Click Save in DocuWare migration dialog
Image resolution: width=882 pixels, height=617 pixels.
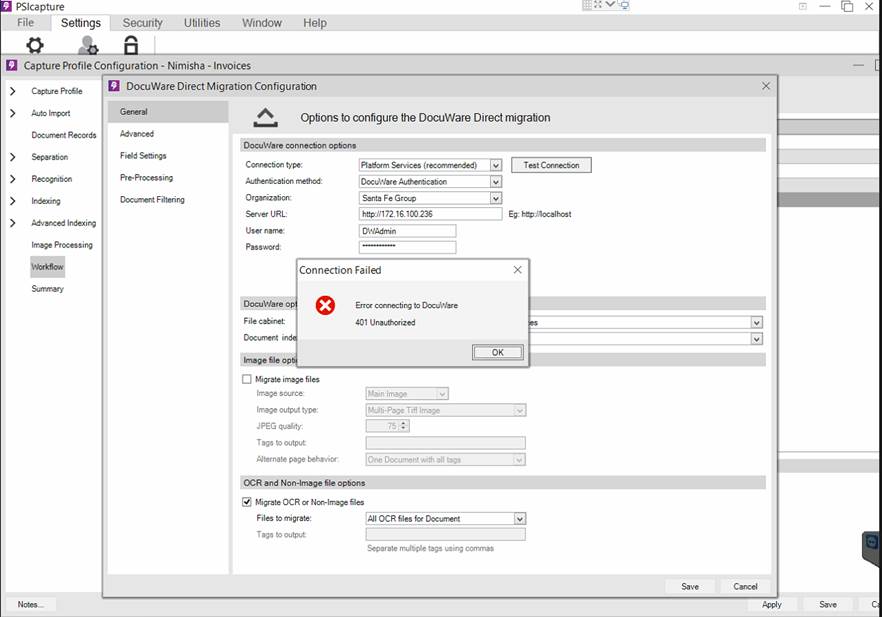tap(690, 586)
